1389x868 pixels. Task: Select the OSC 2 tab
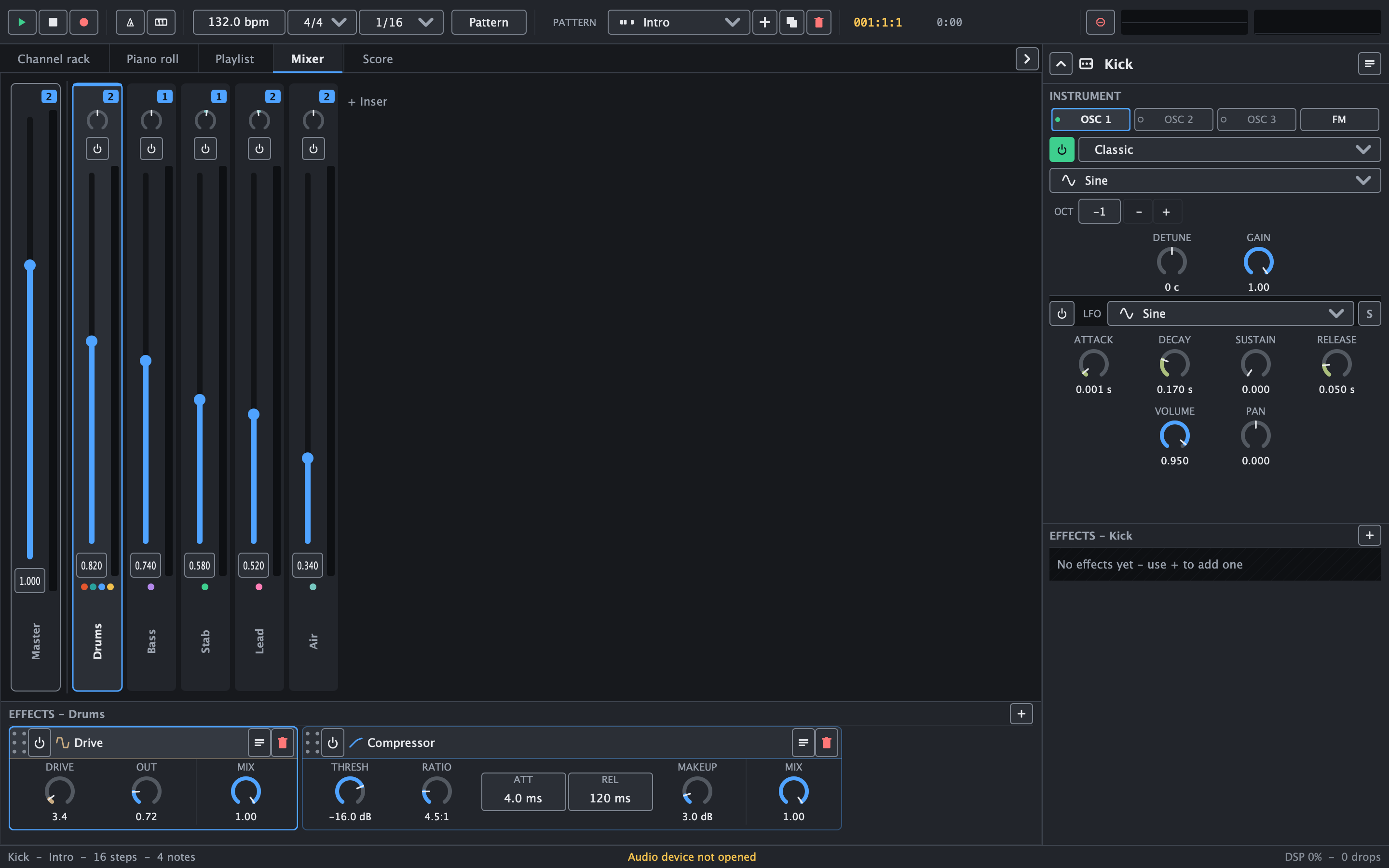point(1173,120)
